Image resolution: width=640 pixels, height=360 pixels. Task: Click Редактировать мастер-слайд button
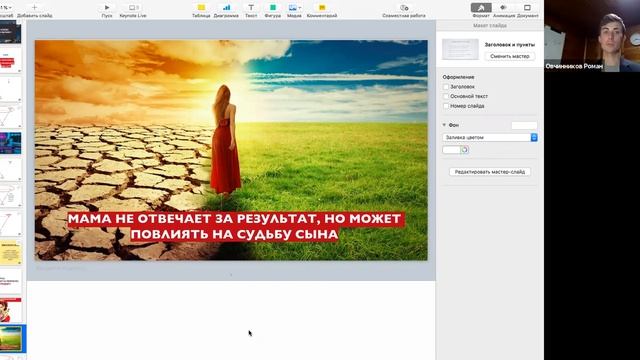pos(490,172)
